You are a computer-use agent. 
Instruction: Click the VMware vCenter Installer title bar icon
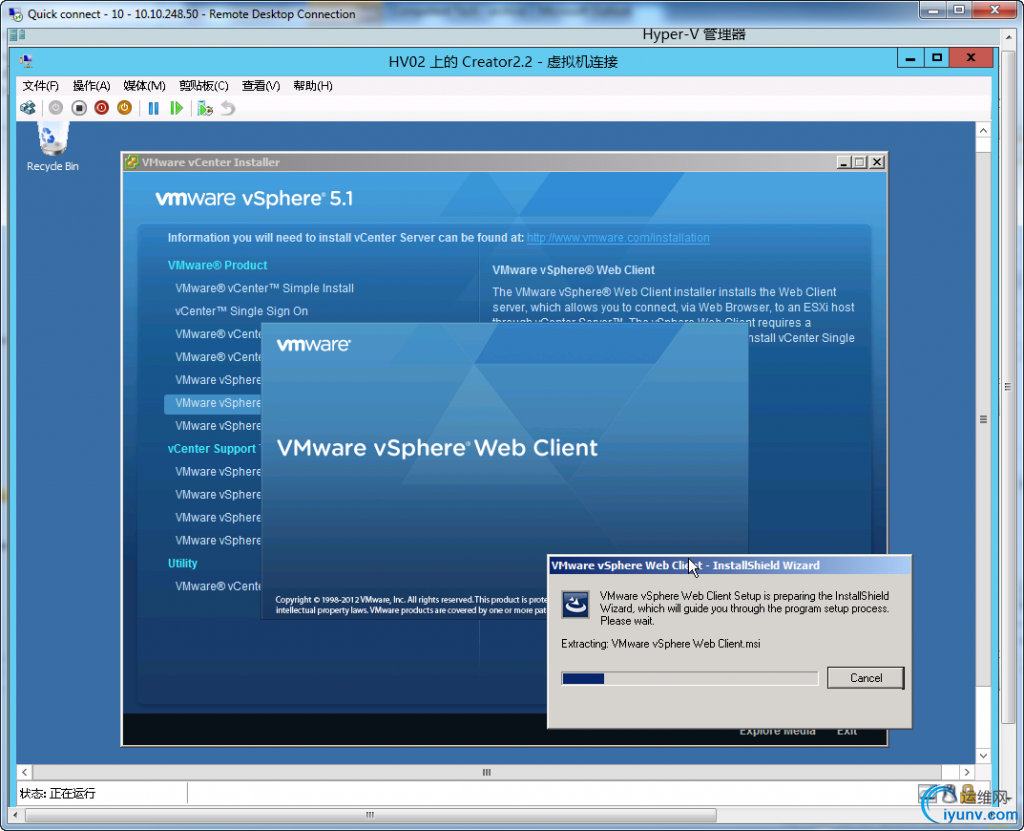pyautogui.click(x=131, y=162)
